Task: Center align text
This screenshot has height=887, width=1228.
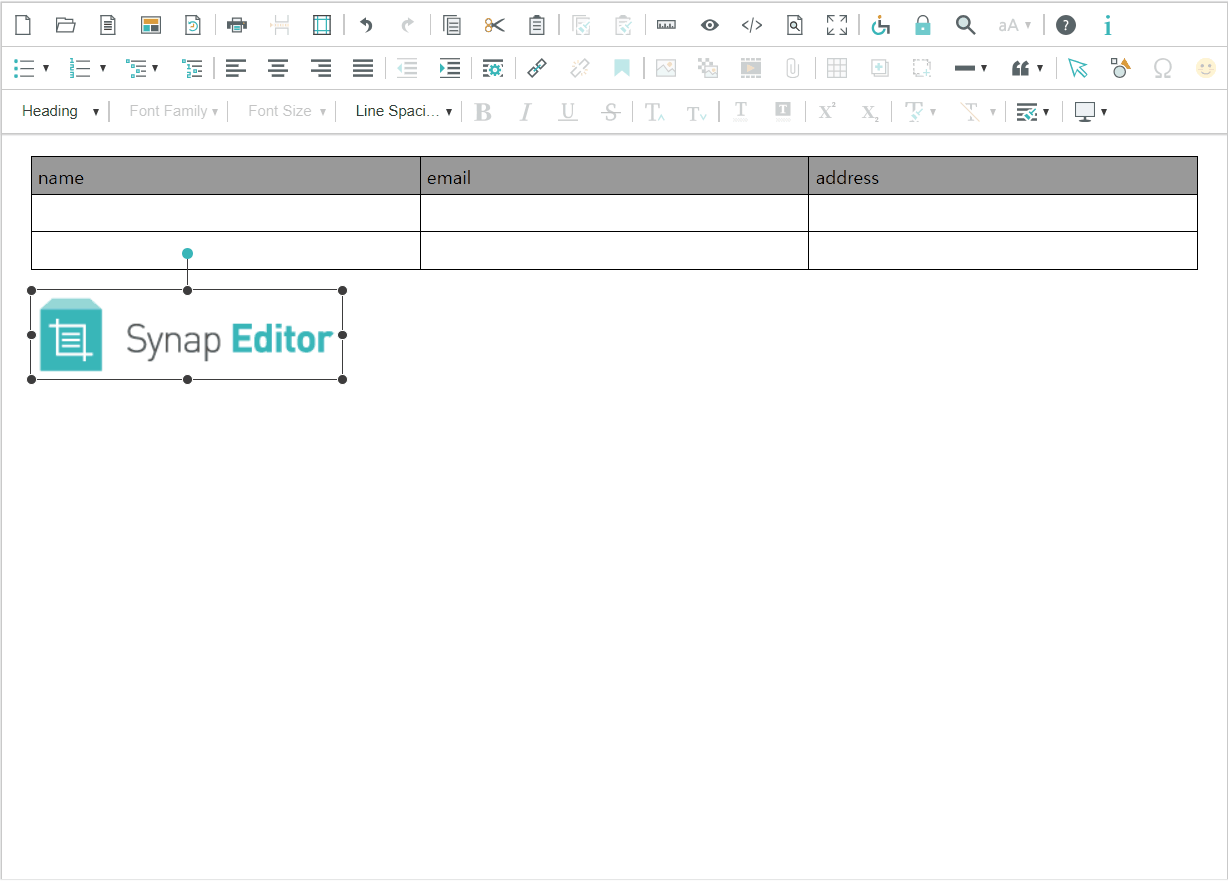Action: click(x=278, y=68)
